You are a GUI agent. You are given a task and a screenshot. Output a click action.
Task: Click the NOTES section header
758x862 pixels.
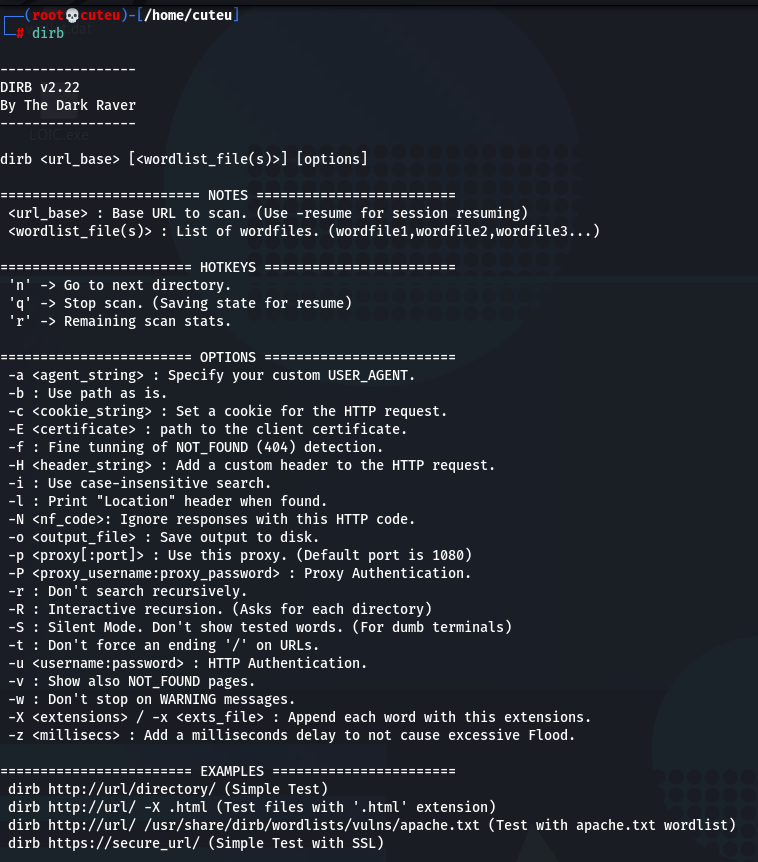pos(228,195)
